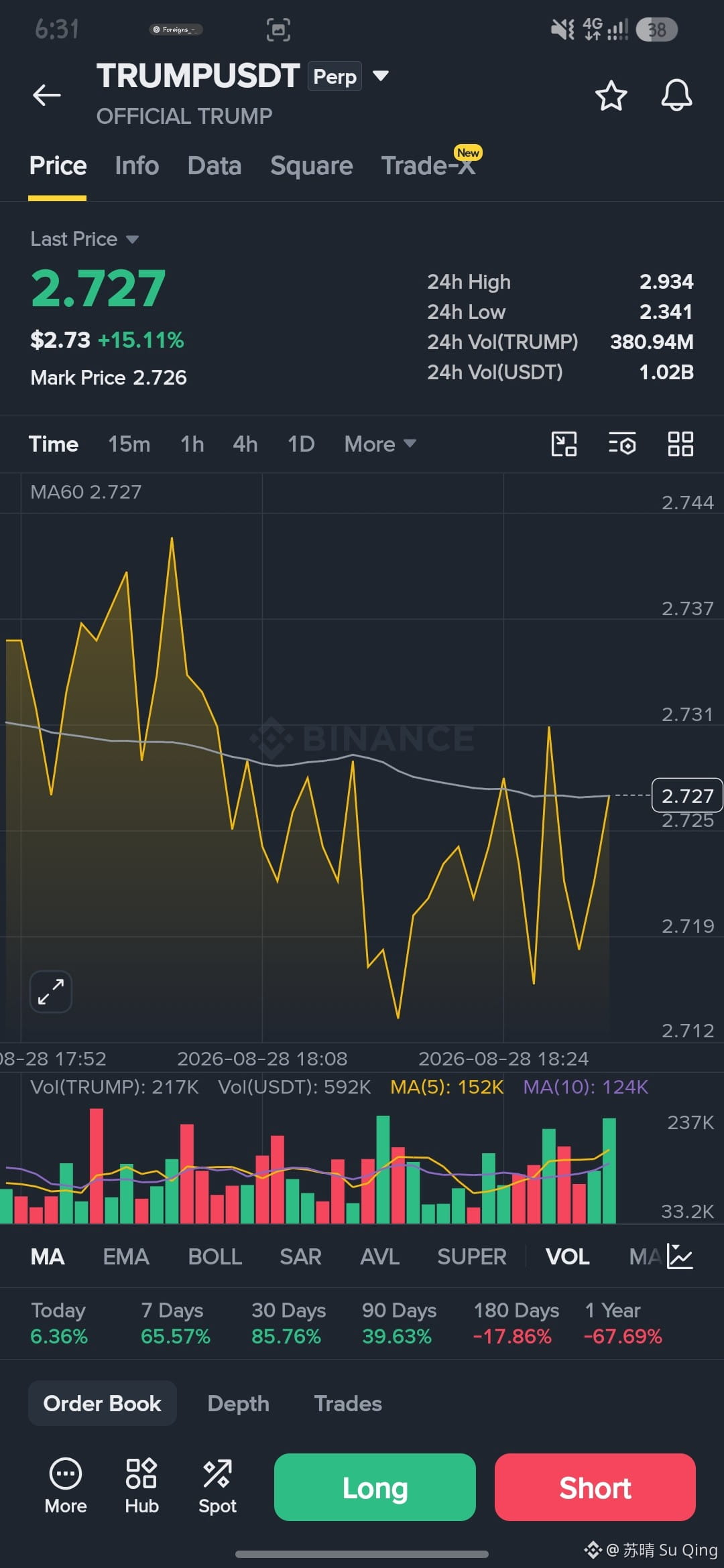
Task: Tap the MA(10): 124K volume label
Action: pyautogui.click(x=585, y=1087)
